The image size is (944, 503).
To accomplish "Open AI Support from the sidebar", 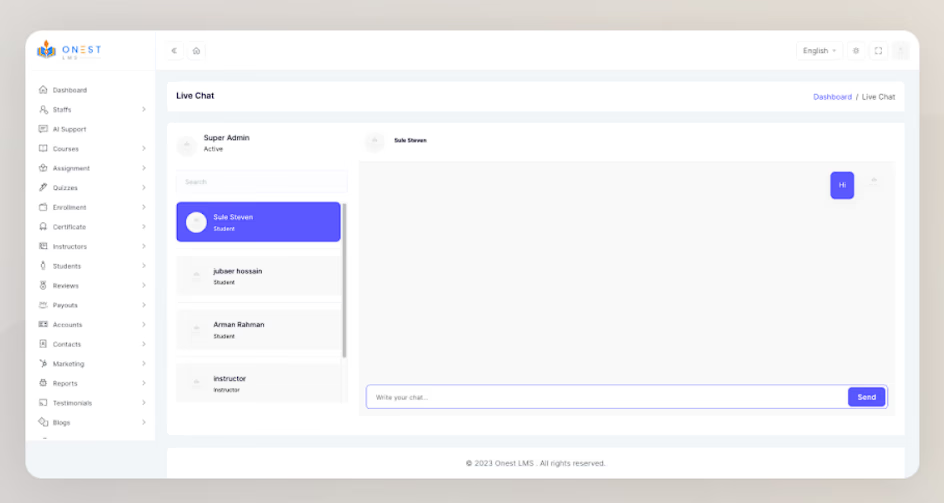I will pos(69,129).
